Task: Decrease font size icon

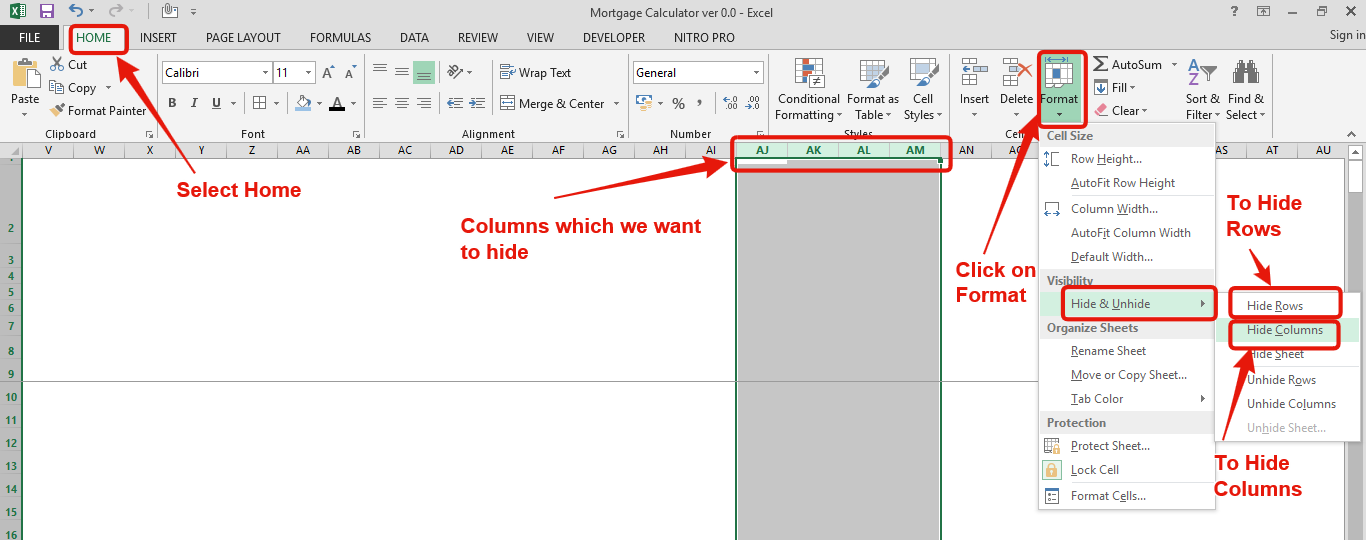Action: tap(349, 73)
